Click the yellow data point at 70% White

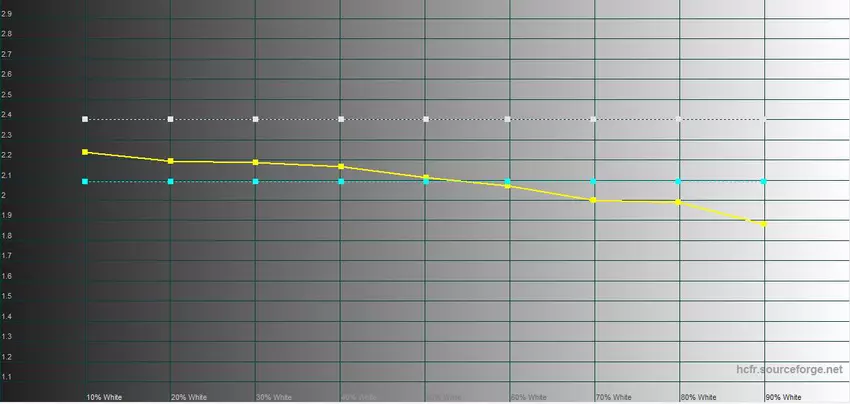594,200
